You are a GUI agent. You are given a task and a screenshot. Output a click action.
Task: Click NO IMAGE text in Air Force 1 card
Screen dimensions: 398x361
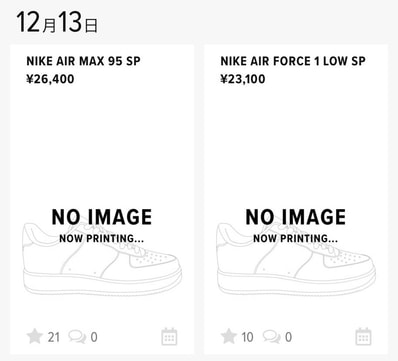pos(296,217)
